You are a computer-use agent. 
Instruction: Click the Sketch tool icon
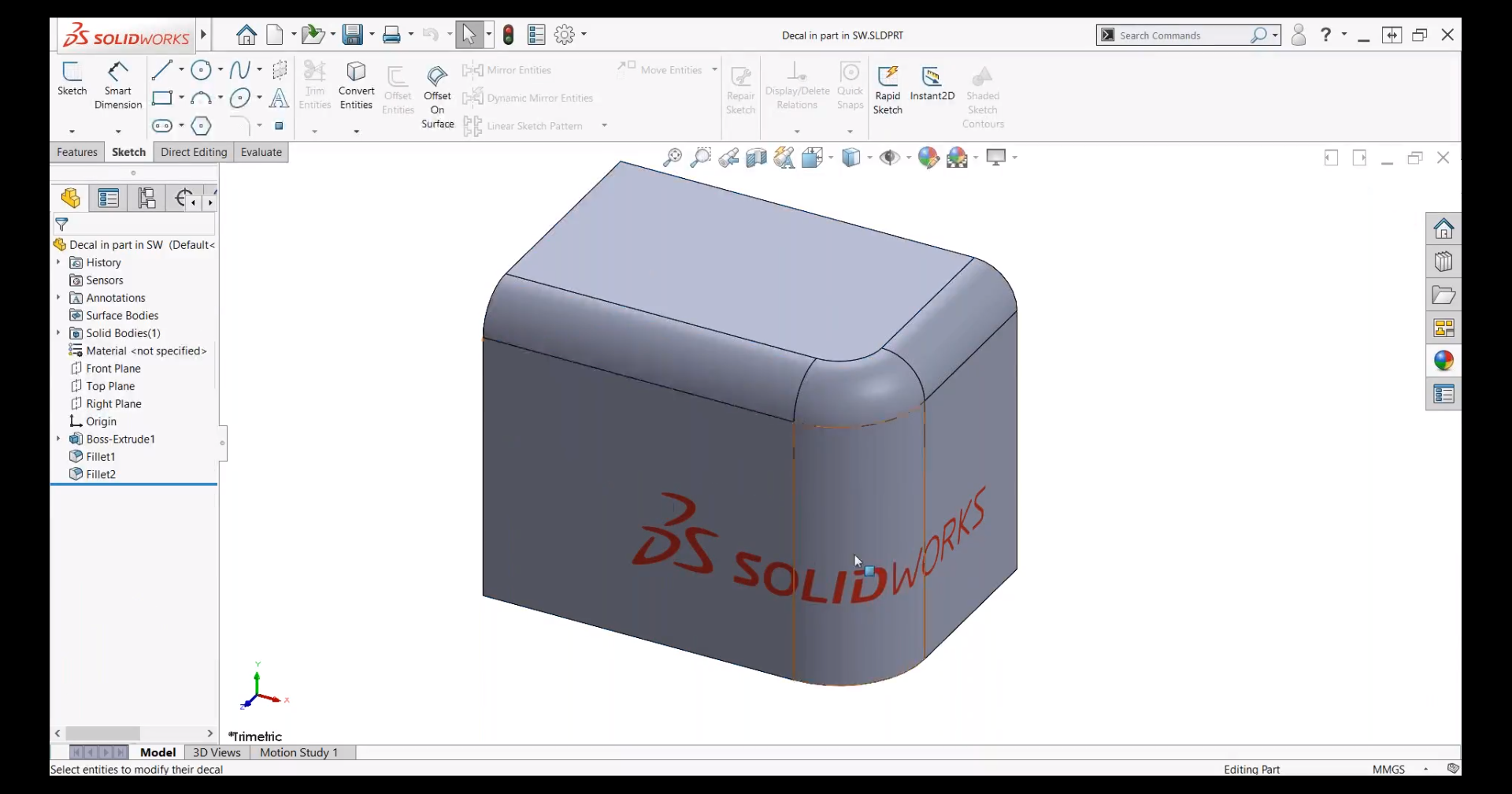click(72, 79)
